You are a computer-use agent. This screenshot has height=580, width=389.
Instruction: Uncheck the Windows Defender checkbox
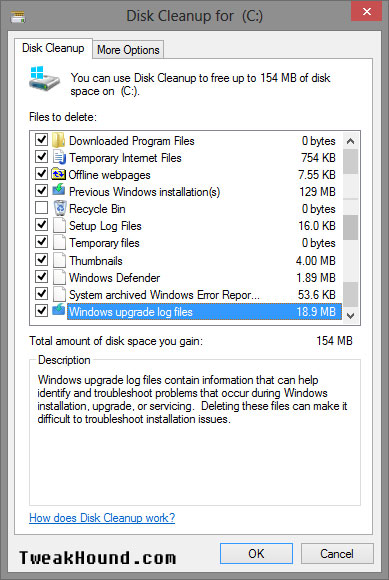[x=41, y=277]
